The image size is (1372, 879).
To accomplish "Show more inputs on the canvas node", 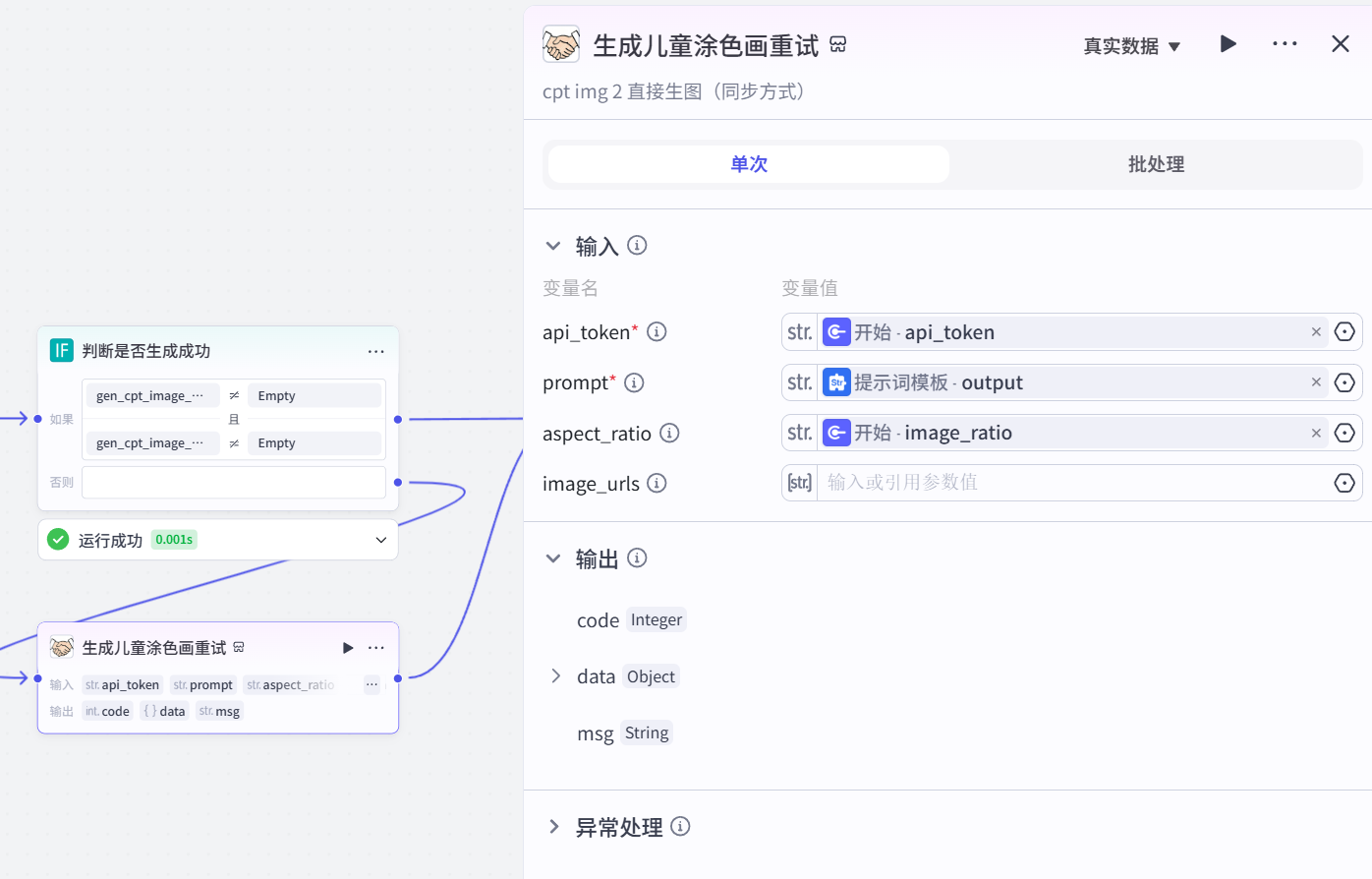I will click(x=372, y=684).
